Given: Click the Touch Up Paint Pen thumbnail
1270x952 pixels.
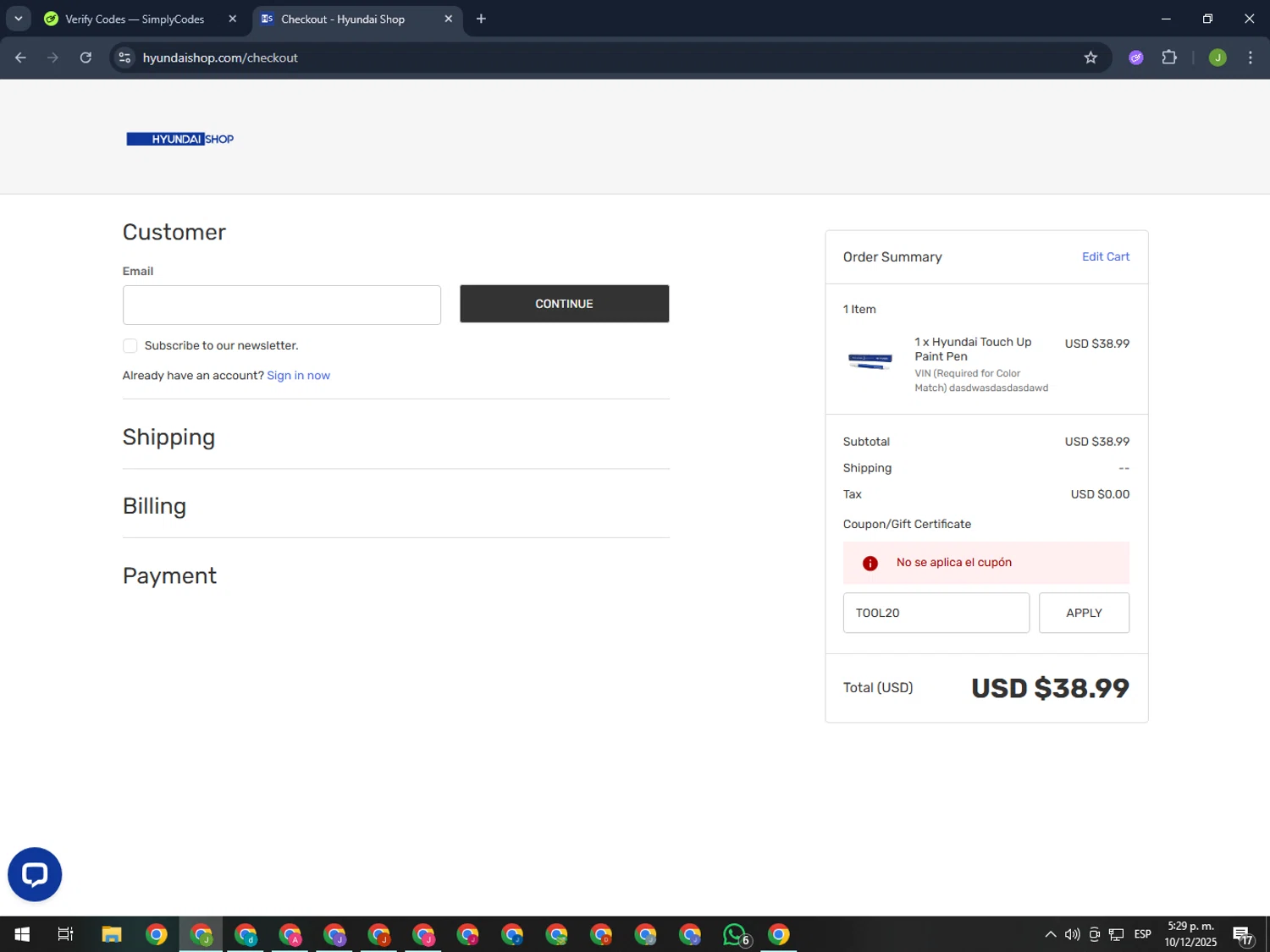Looking at the screenshot, I should point(870,360).
